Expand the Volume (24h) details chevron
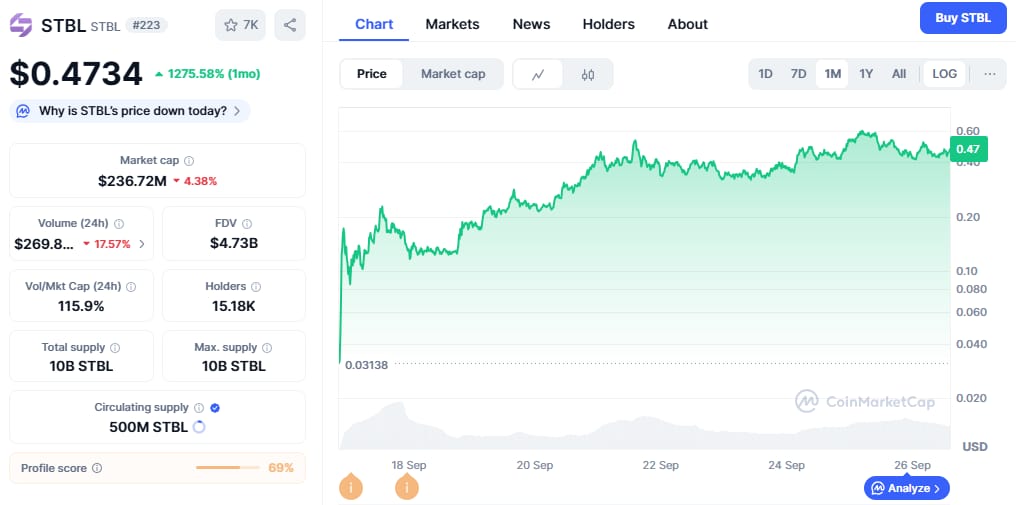This screenshot has height=505, width=1016. coord(141,244)
